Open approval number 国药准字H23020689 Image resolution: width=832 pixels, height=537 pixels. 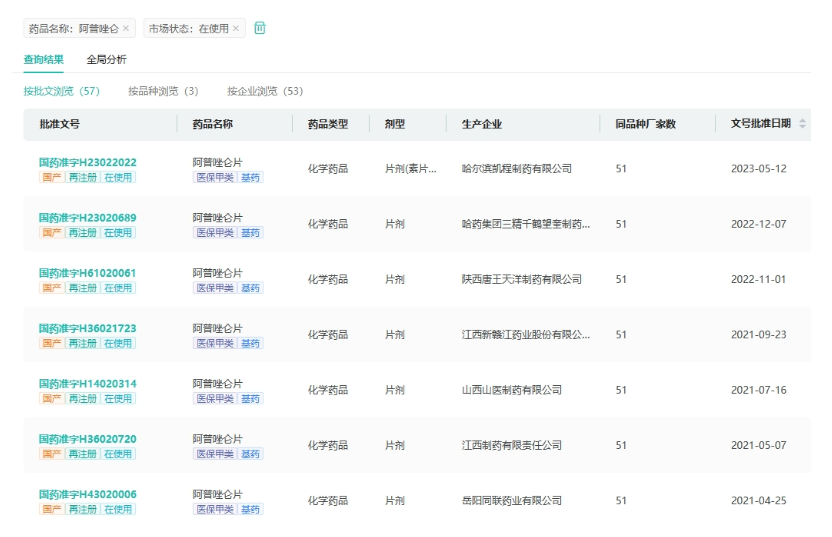point(88,218)
